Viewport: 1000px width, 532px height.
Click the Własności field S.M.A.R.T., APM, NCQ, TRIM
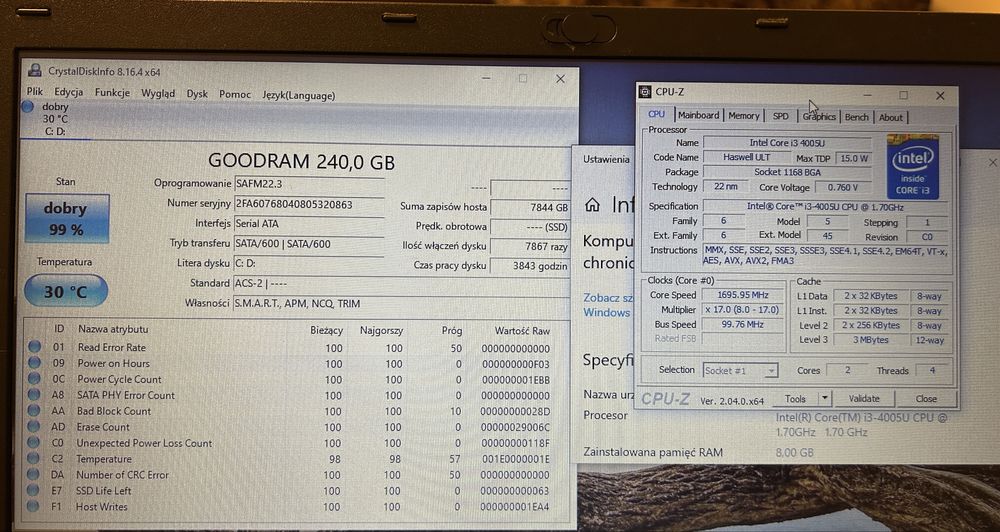[x=401, y=304]
